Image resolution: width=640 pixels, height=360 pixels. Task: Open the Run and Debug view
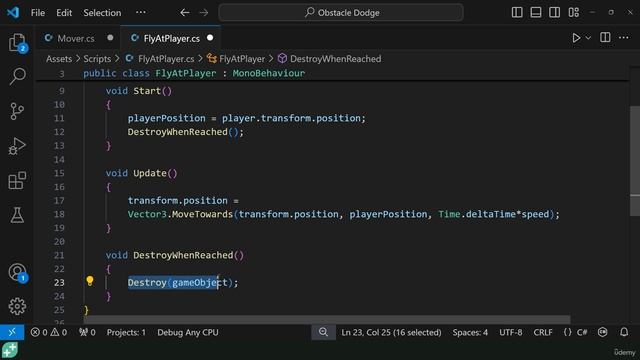(17, 146)
